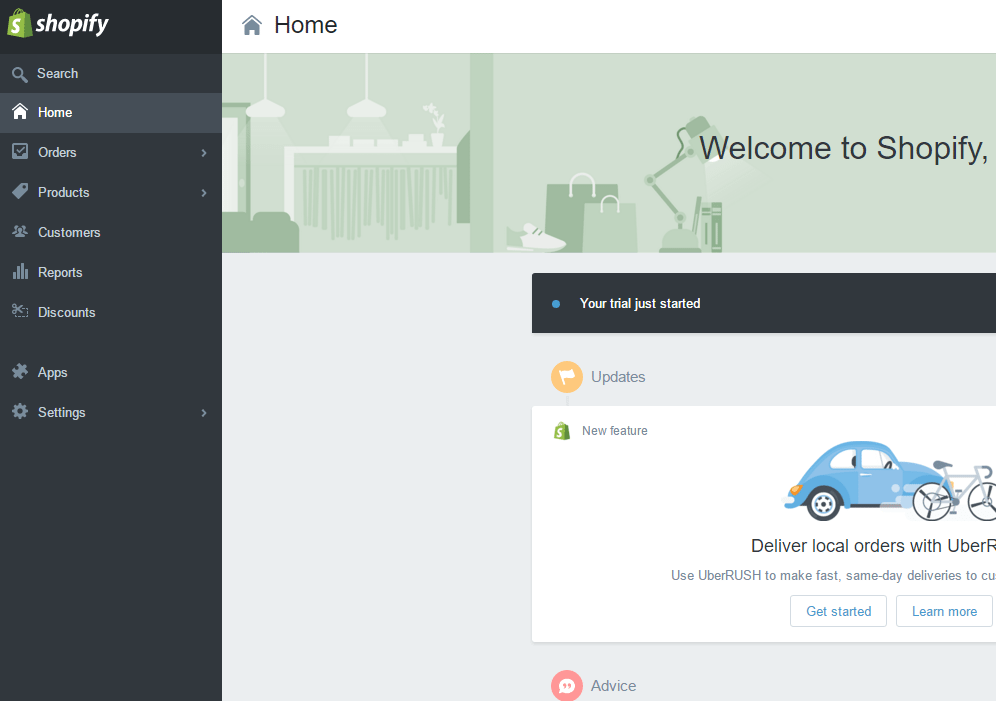The image size is (996, 701).
Task: Click the 'New feature' label
Action: (x=615, y=431)
